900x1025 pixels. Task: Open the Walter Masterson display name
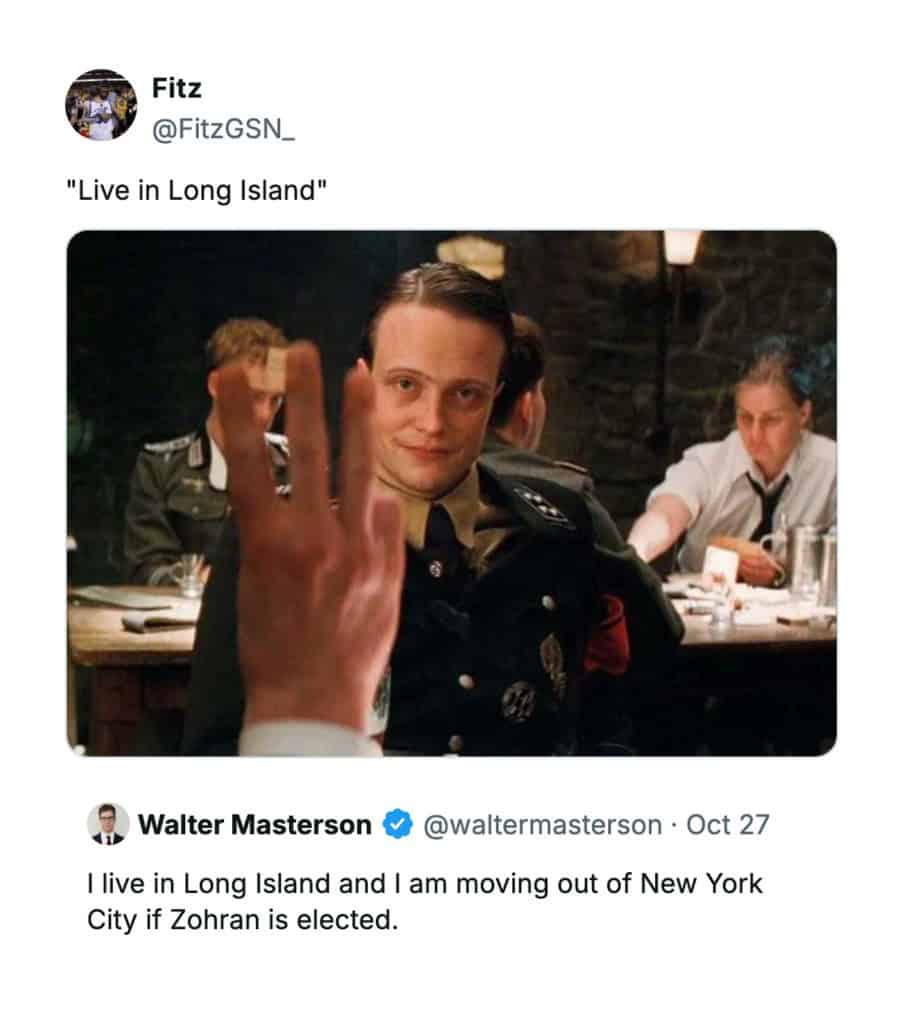[x=255, y=825]
